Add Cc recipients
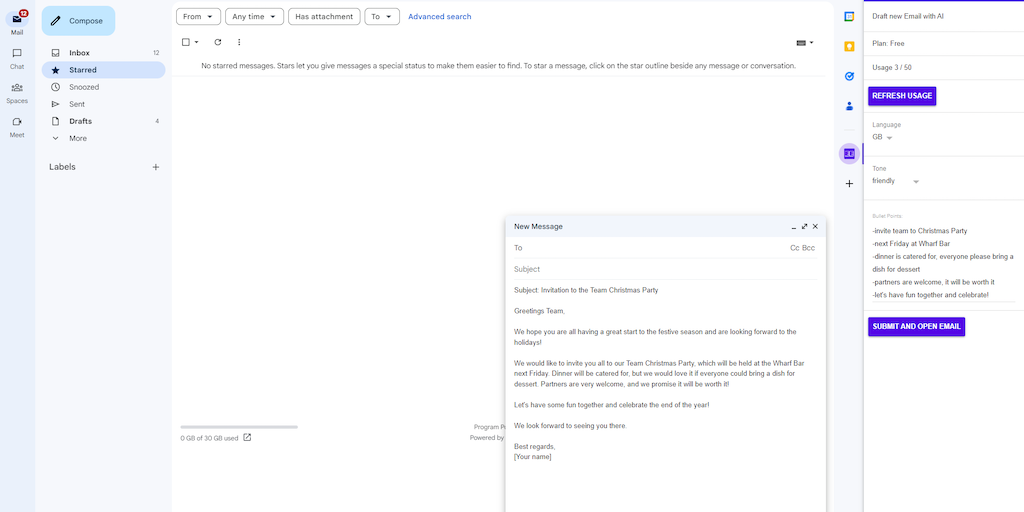Screen dimensions: 1024x512 tap(795, 248)
